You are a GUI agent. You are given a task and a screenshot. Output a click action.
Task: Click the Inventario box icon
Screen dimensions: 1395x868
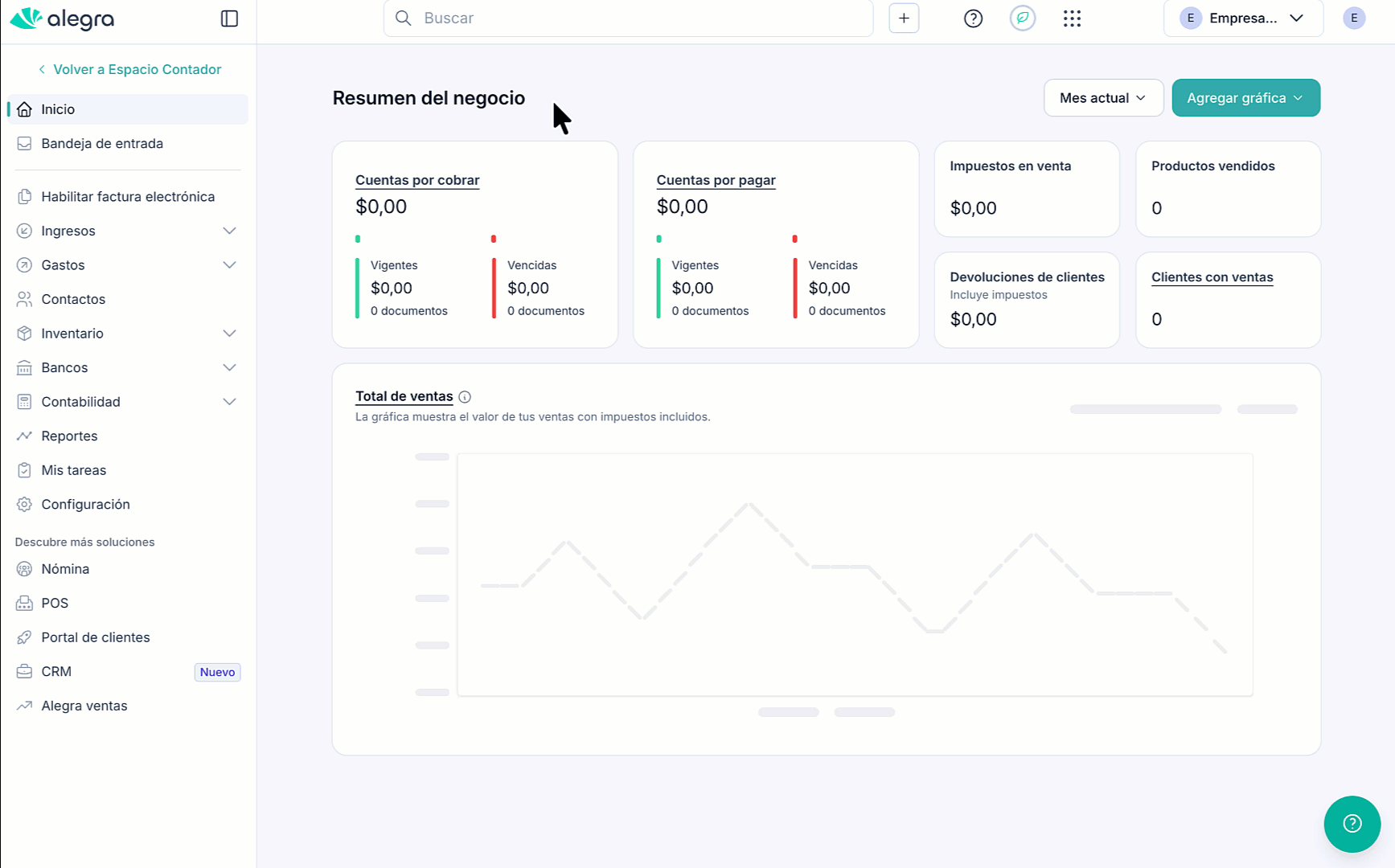click(x=25, y=334)
